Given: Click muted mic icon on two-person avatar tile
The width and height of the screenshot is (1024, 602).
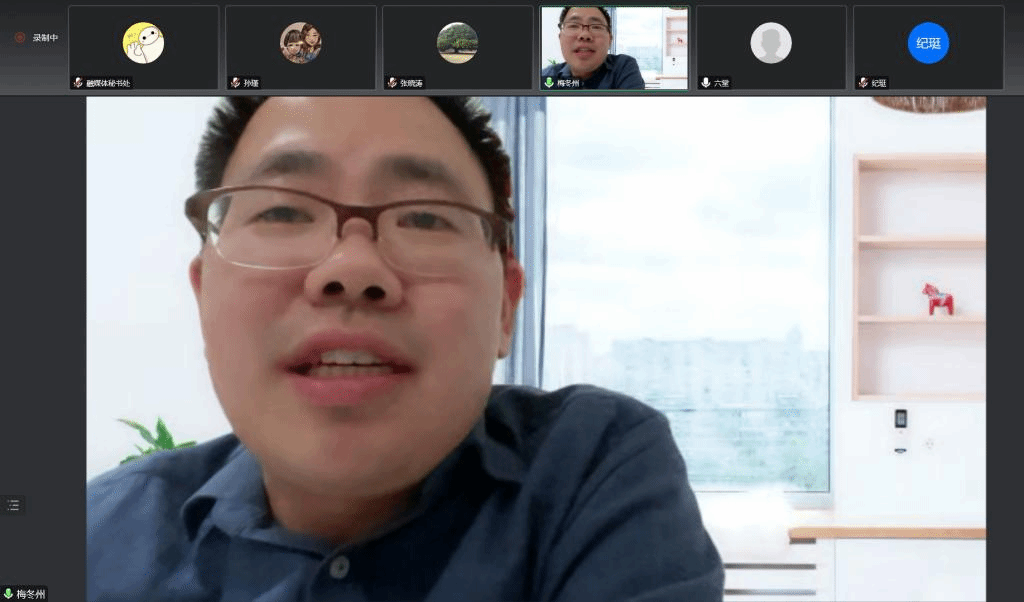Looking at the screenshot, I should pos(235,83).
